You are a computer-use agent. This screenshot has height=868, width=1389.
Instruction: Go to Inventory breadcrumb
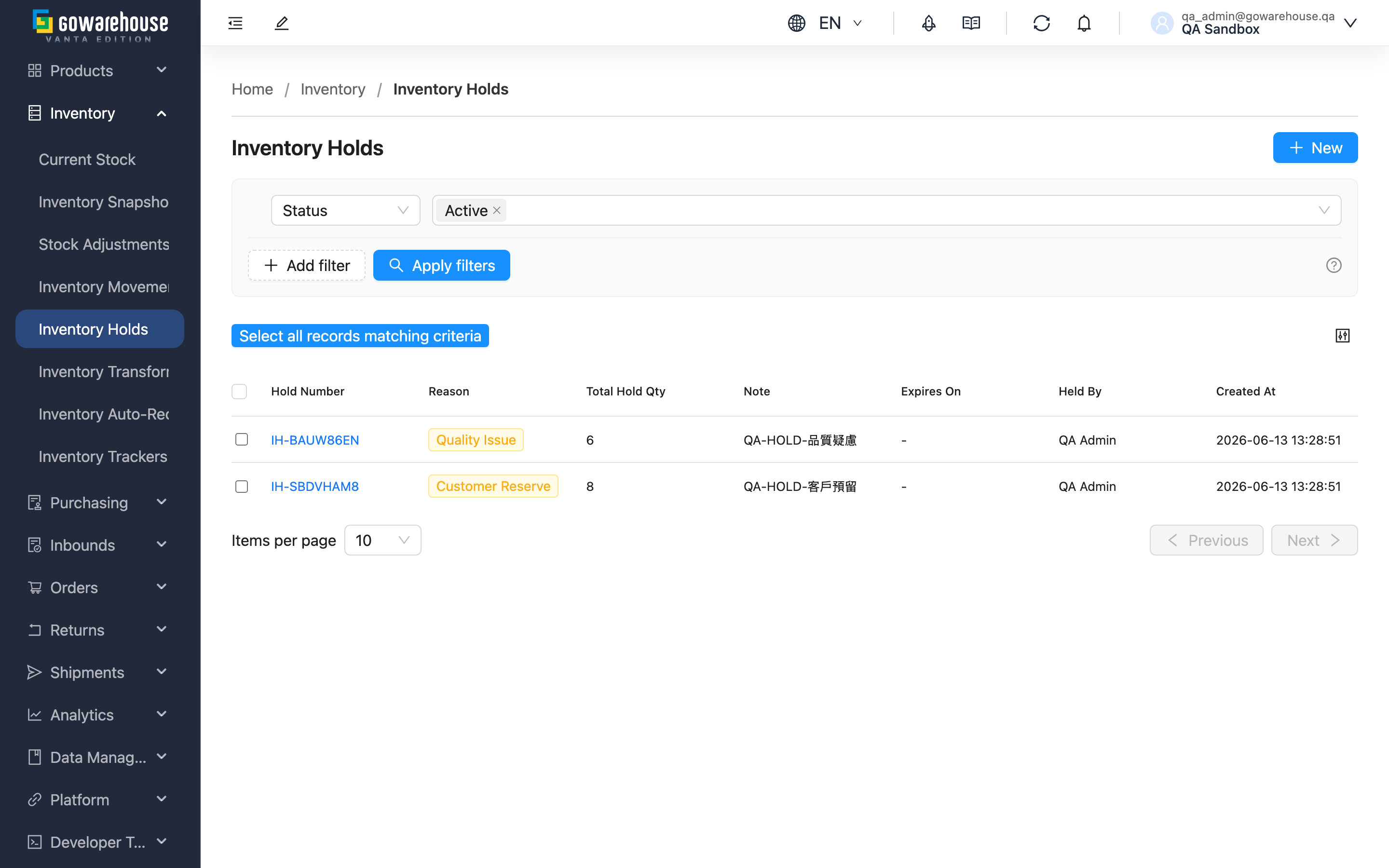point(333,89)
